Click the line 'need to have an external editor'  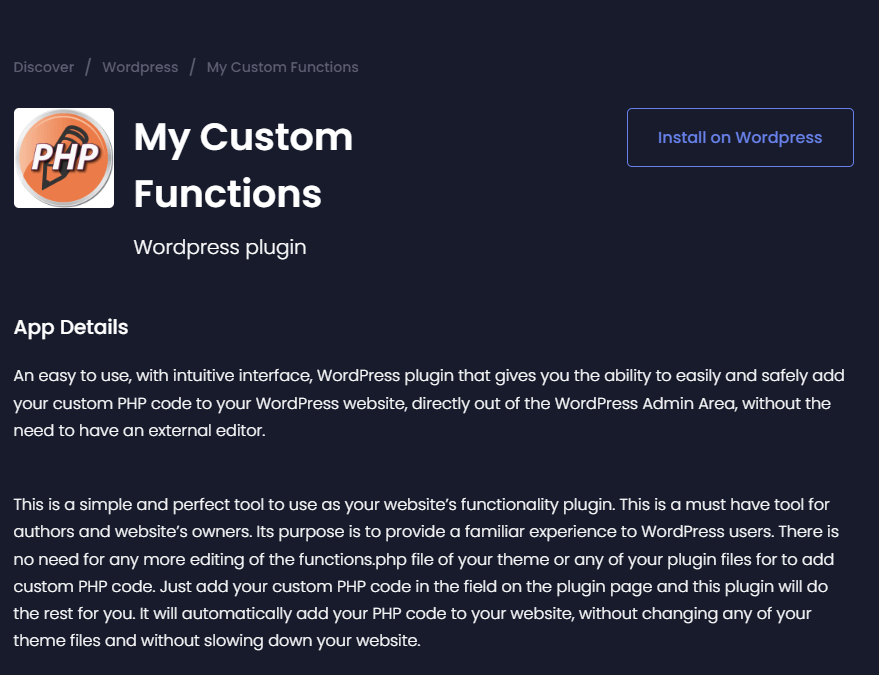tap(139, 431)
